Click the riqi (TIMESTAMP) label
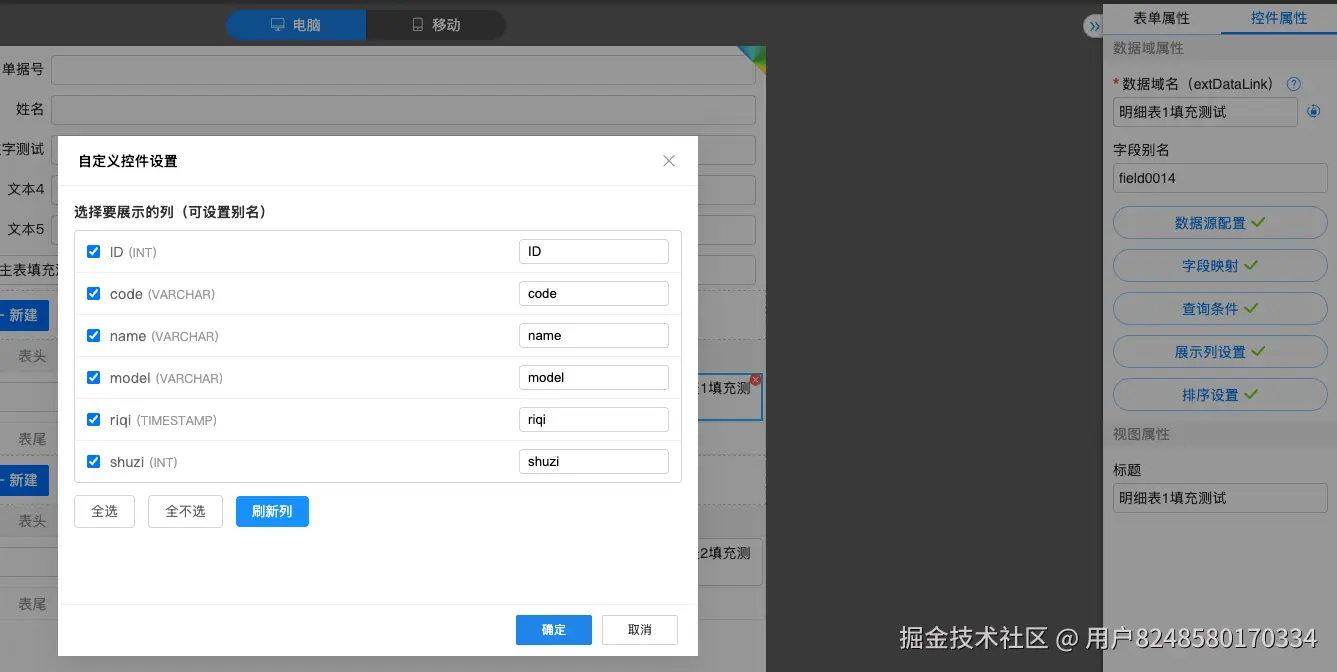Screen dimensions: 1337x672 (x=163, y=420)
